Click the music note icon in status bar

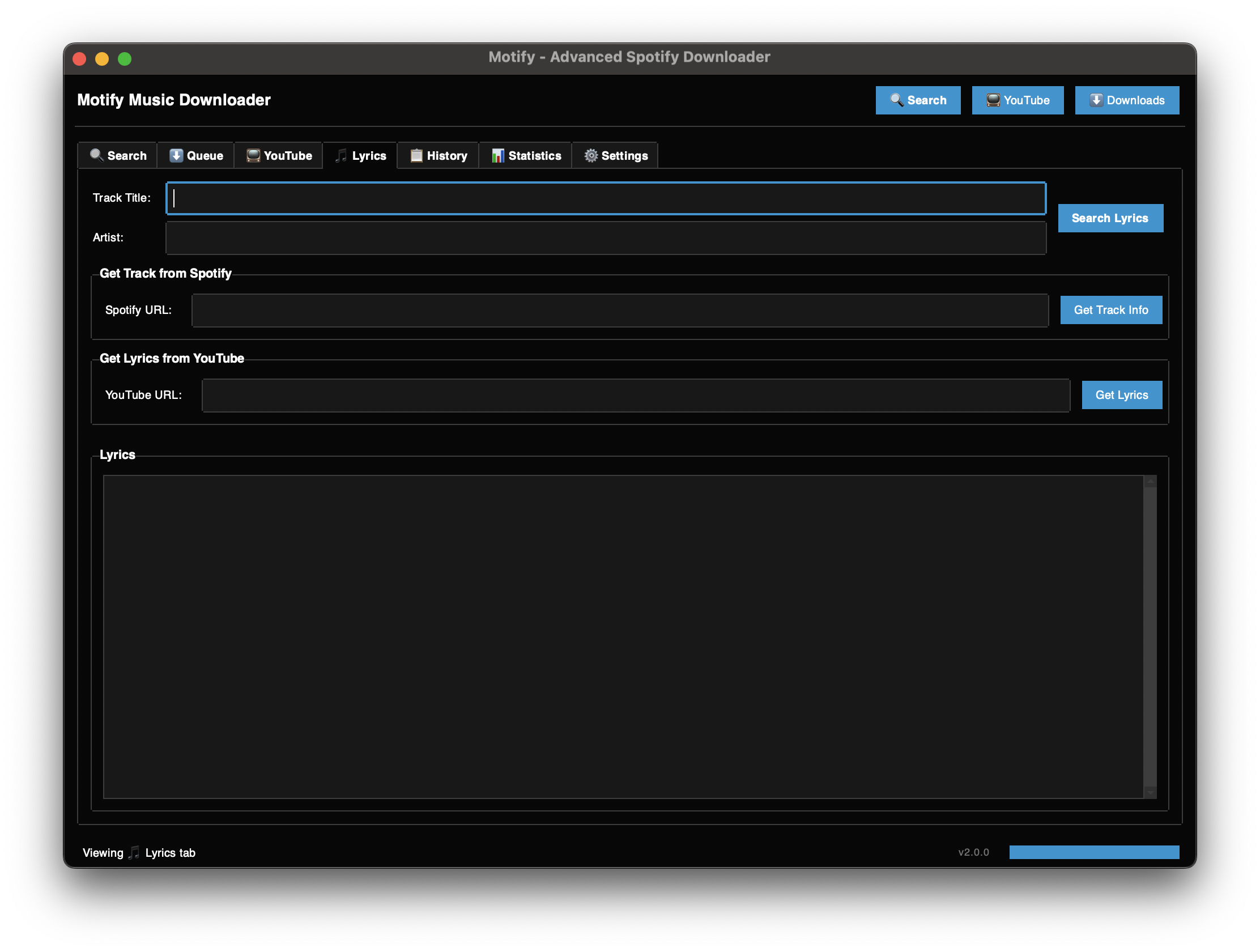[134, 853]
